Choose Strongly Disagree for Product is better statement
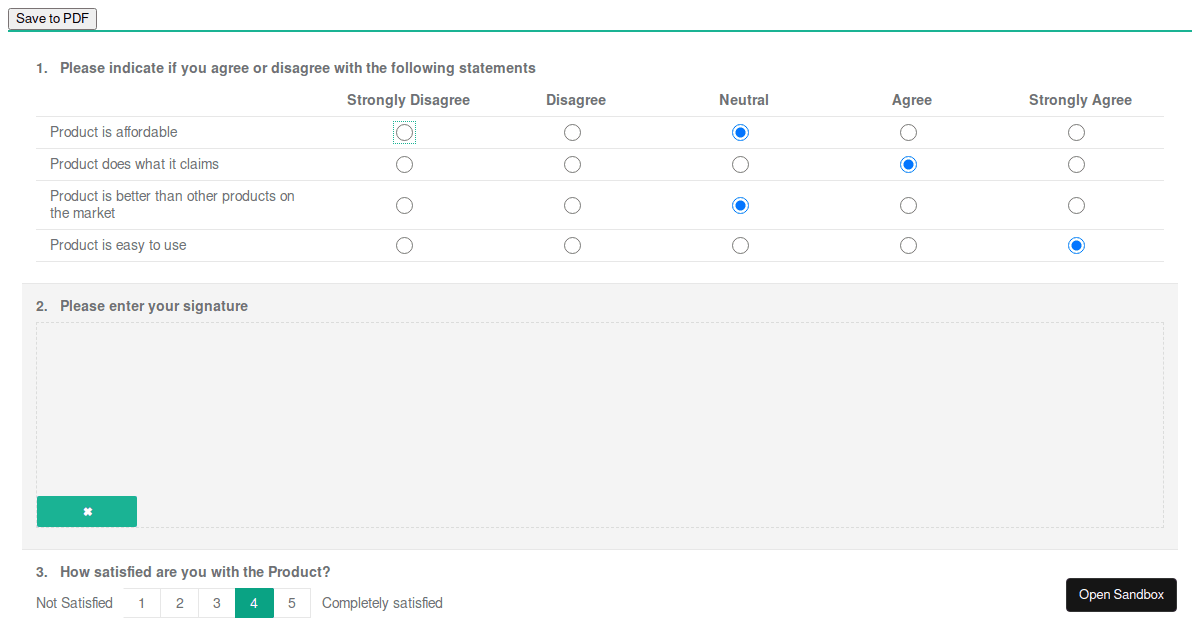The image size is (1200, 630). [404, 205]
